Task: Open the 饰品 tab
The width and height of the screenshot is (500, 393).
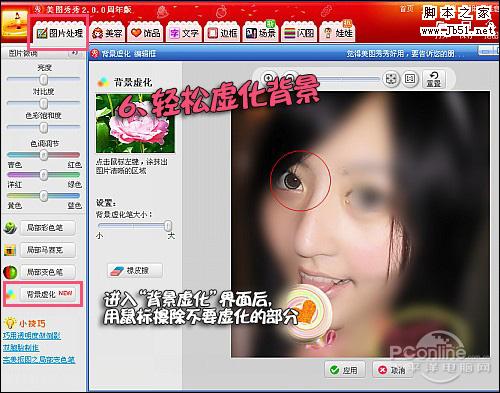Action: click(x=145, y=33)
